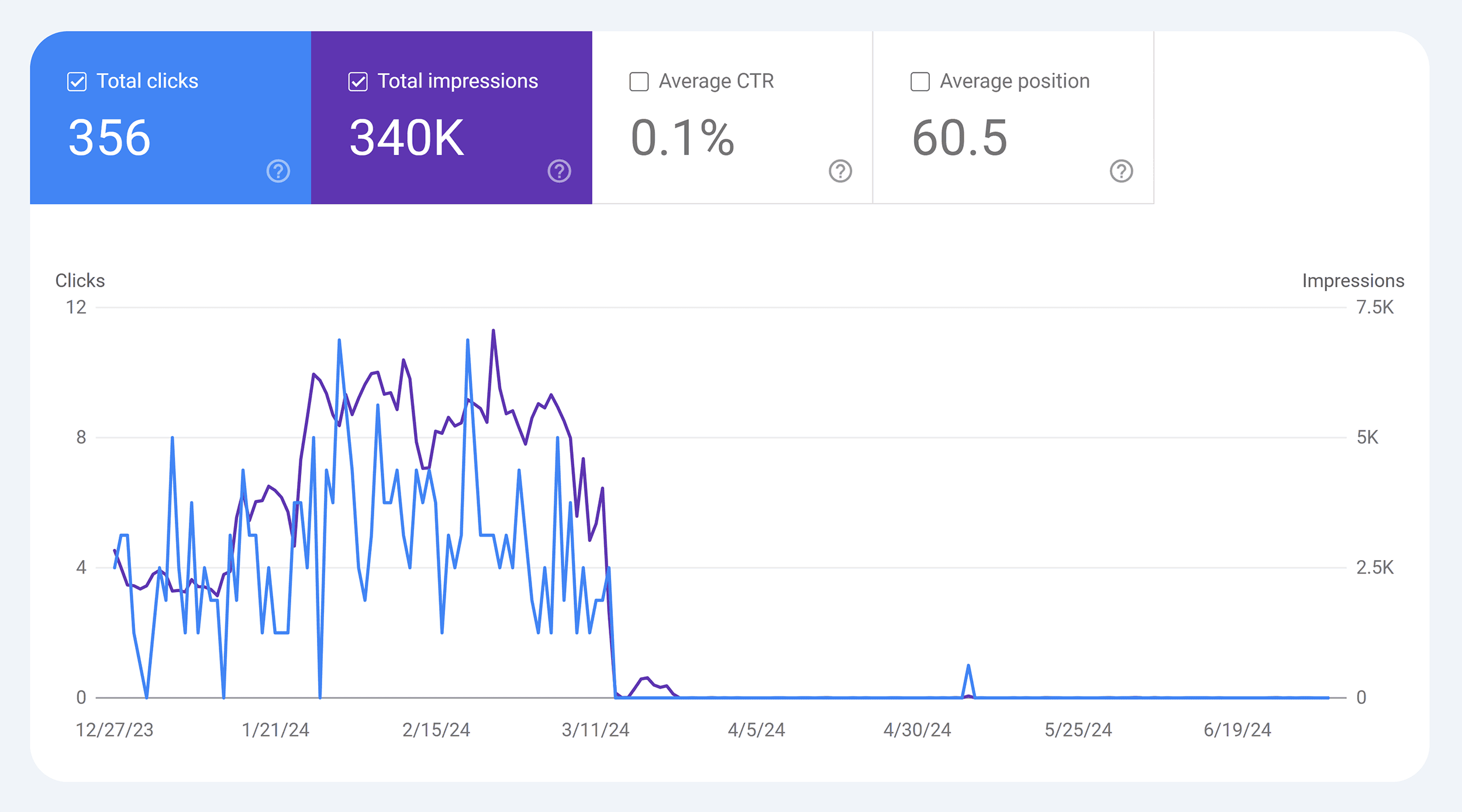This screenshot has width=1462, height=812.
Task: Open help for Total impressions metric
Action: (x=560, y=172)
